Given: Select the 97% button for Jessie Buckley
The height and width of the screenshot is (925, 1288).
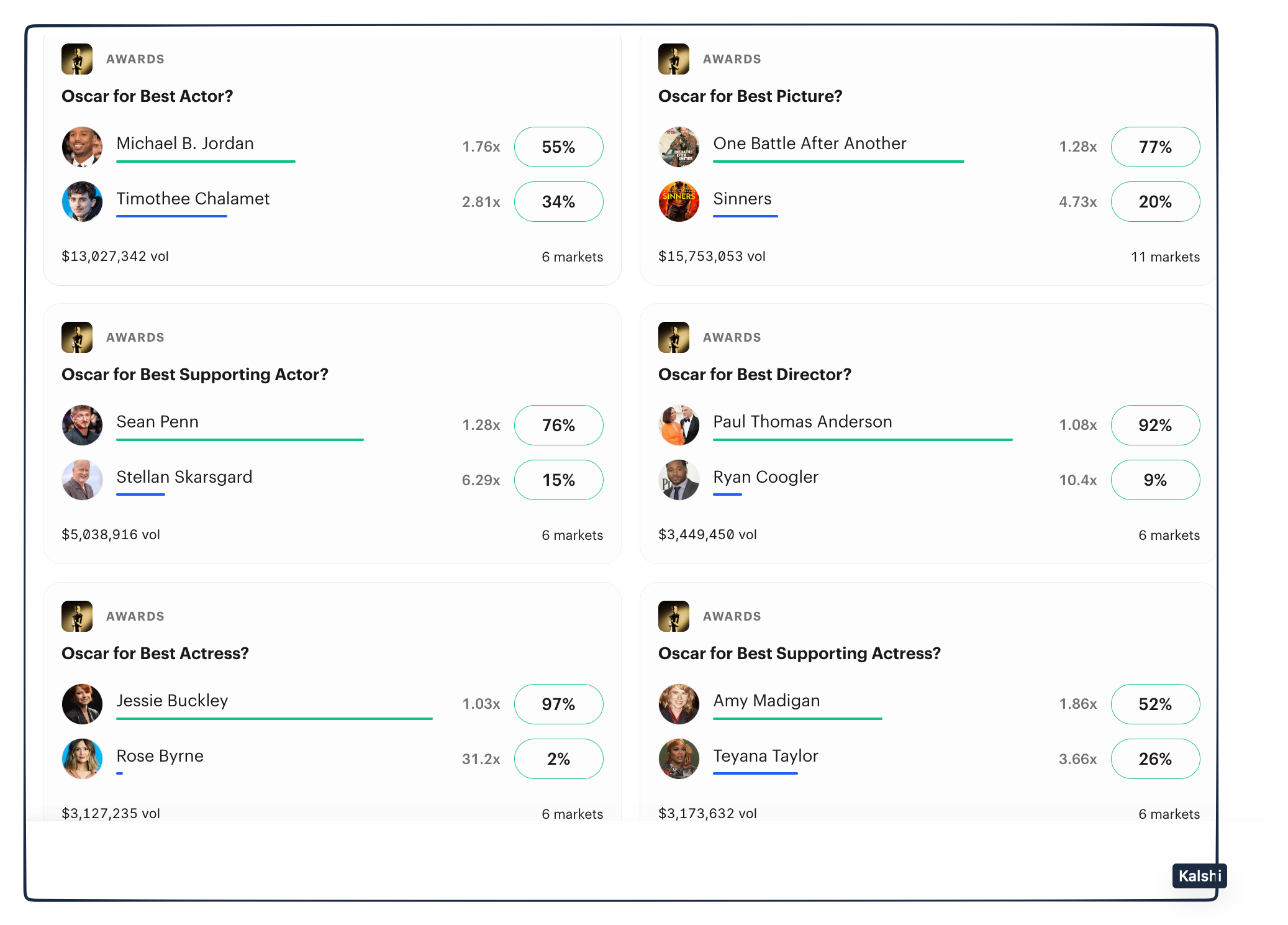Looking at the screenshot, I should (x=558, y=704).
